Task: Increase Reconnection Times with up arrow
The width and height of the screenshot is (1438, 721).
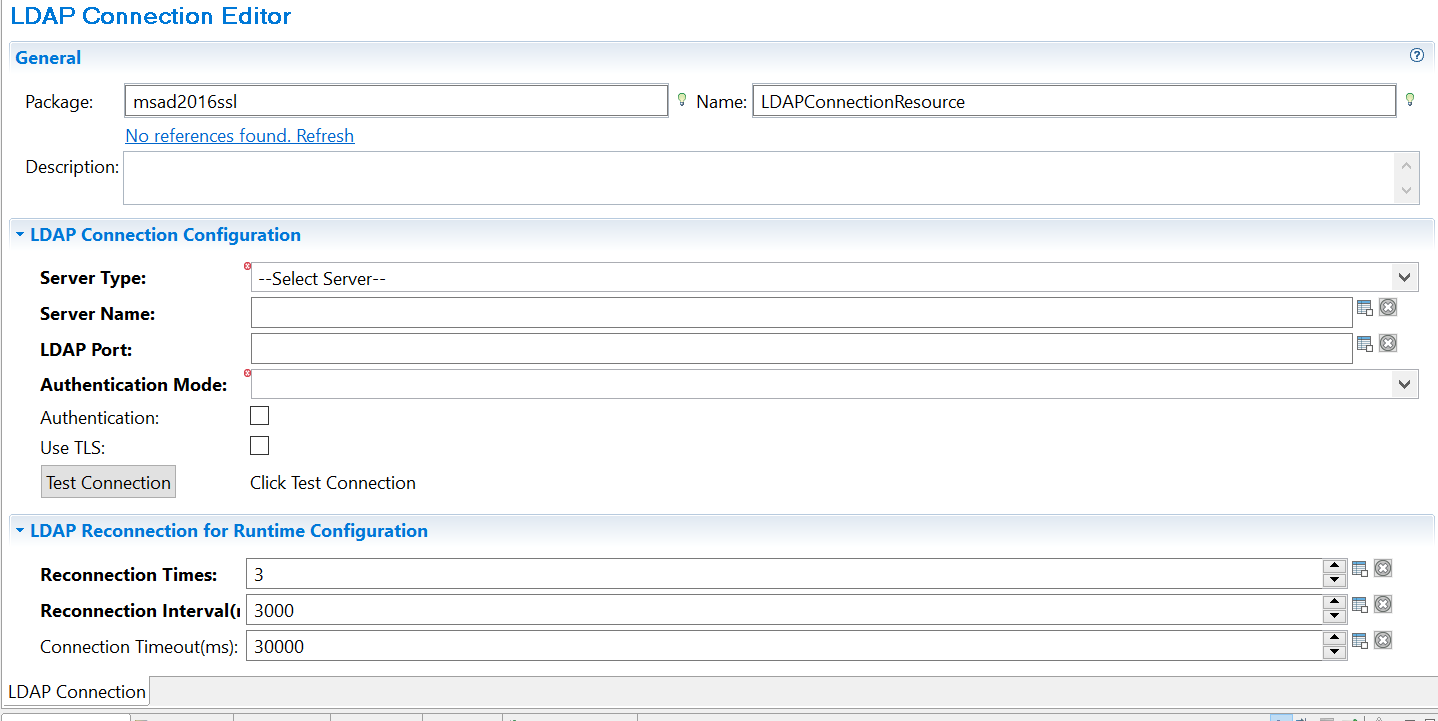Action: 1333,567
